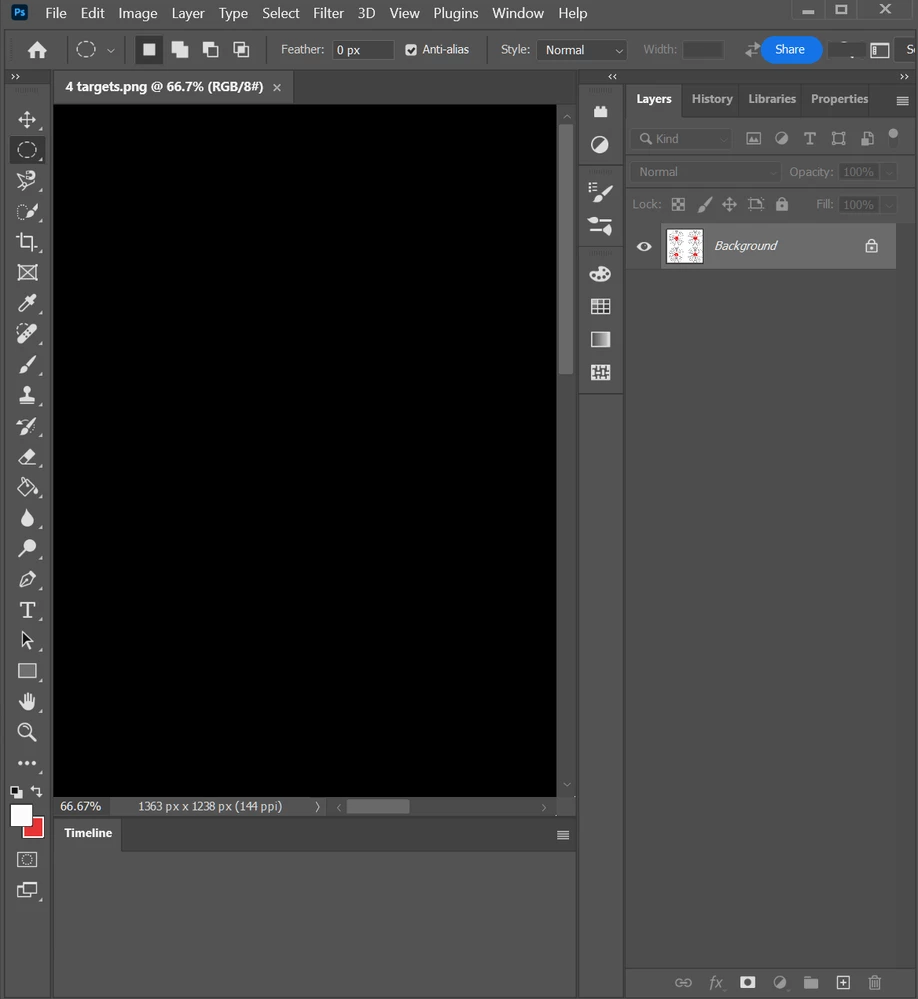Select the Pen tool
Screen dimensions: 918x999
click(x=27, y=579)
